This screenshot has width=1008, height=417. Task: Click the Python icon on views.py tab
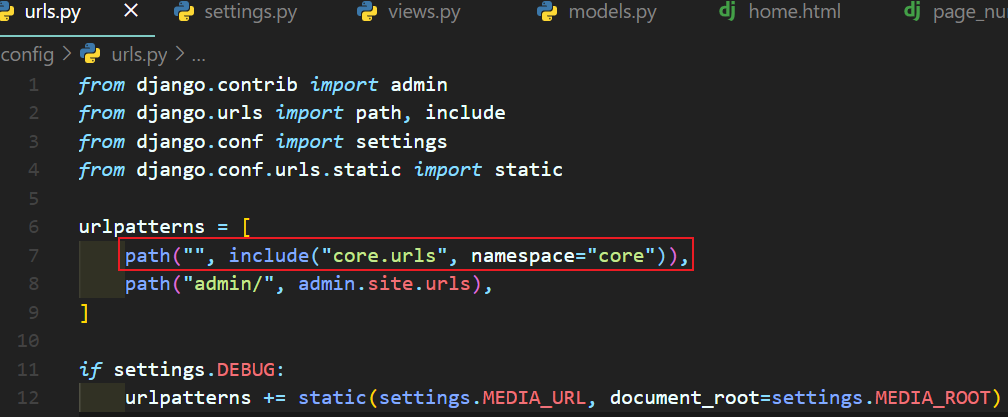click(367, 12)
